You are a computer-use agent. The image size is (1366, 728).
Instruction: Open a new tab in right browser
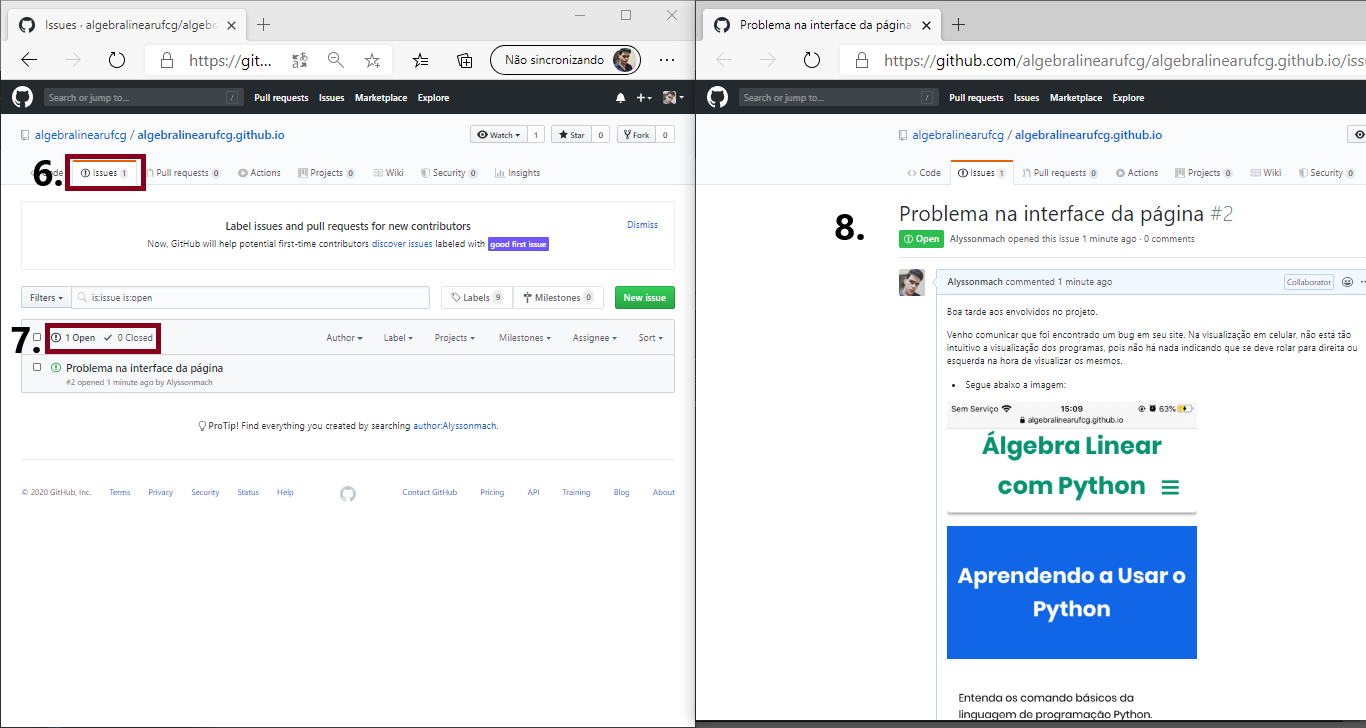pos(959,24)
